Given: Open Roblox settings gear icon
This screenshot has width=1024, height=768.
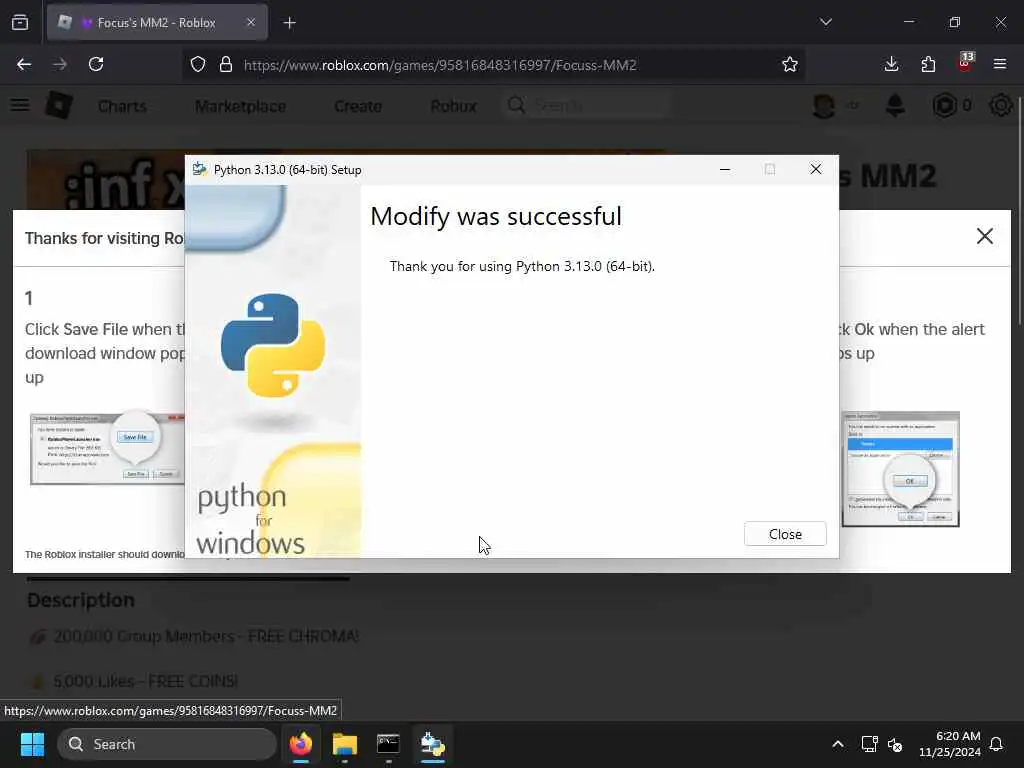Looking at the screenshot, I should [x=1000, y=105].
